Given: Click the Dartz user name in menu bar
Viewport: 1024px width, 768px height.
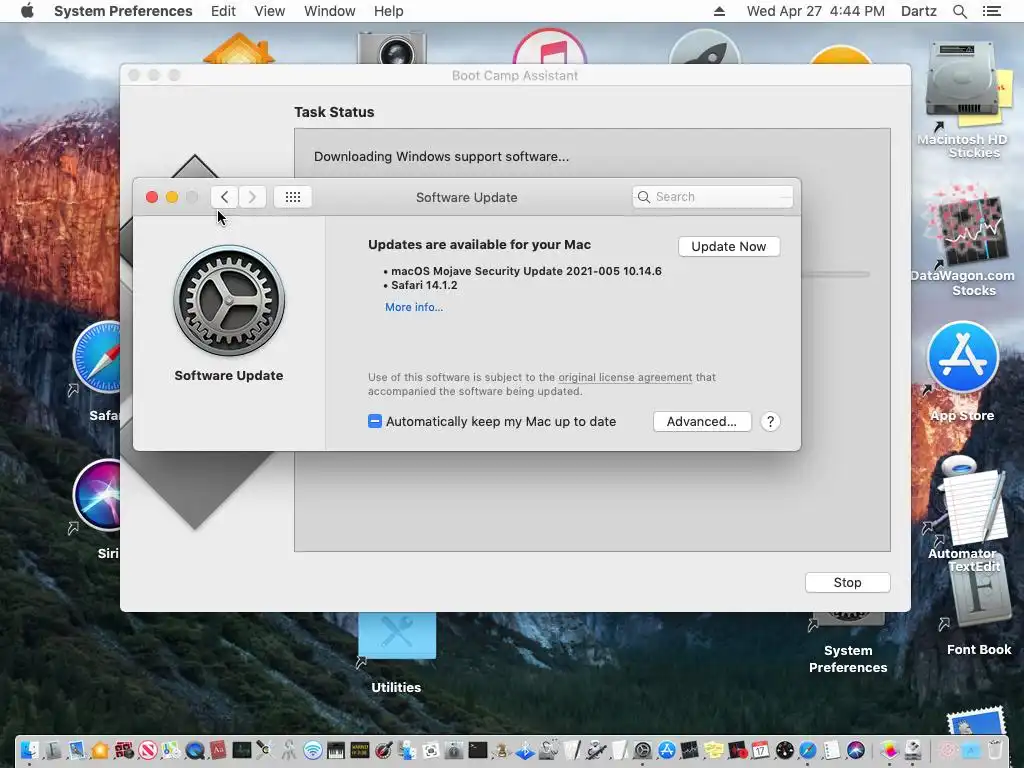Looking at the screenshot, I should 918,11.
